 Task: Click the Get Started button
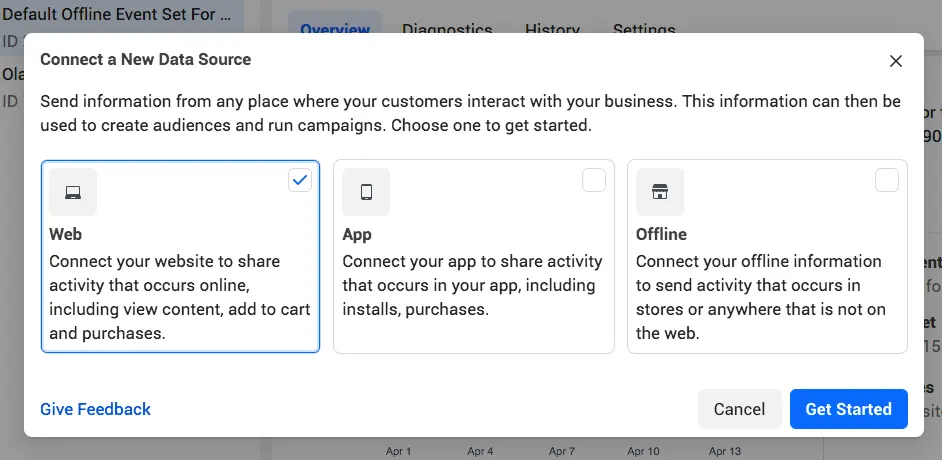coord(848,409)
